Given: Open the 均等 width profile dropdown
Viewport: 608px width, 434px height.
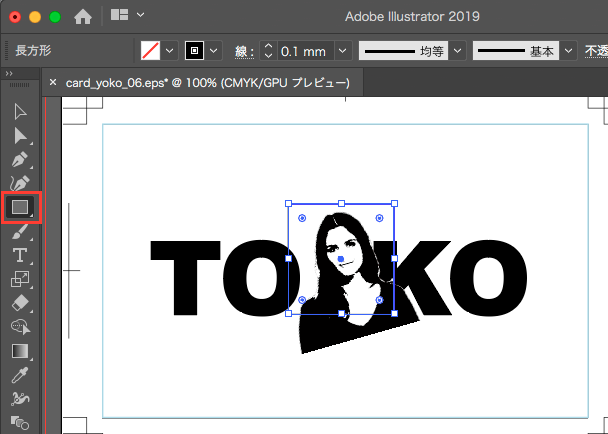Looking at the screenshot, I should (457, 50).
